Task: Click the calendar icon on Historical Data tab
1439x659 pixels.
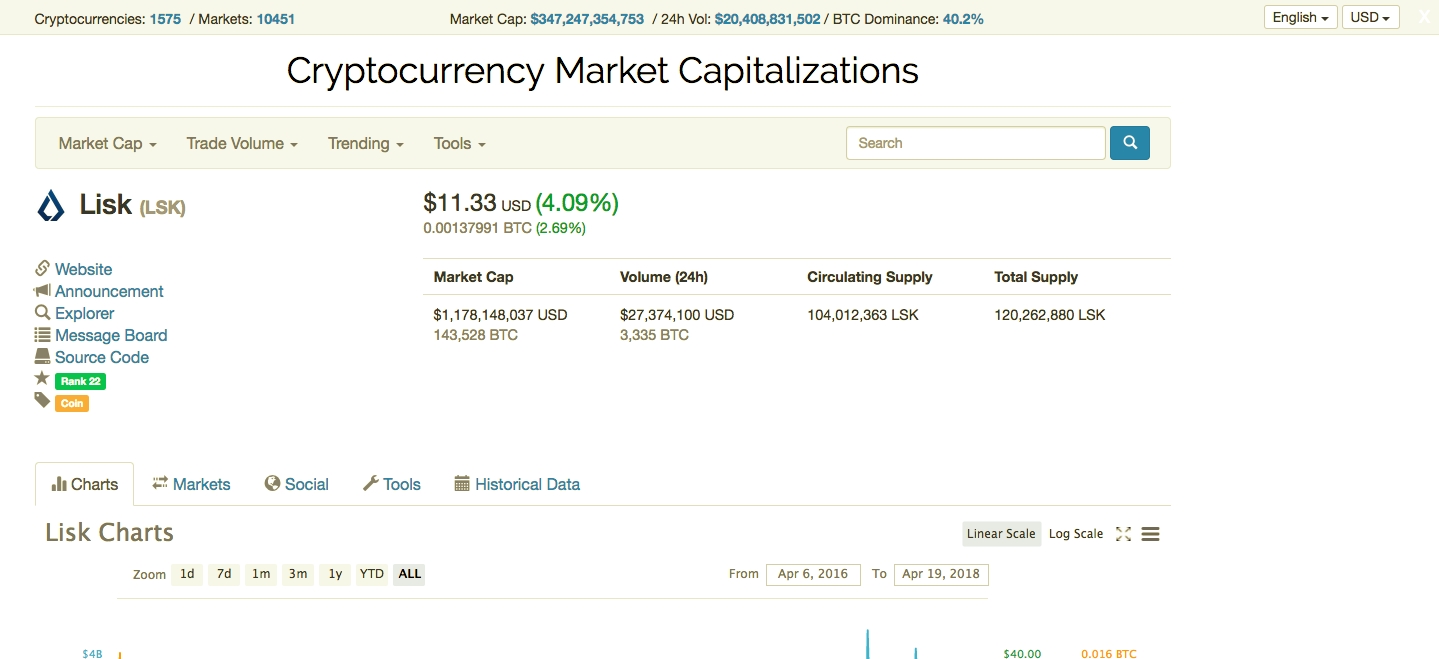Action: tap(462, 484)
